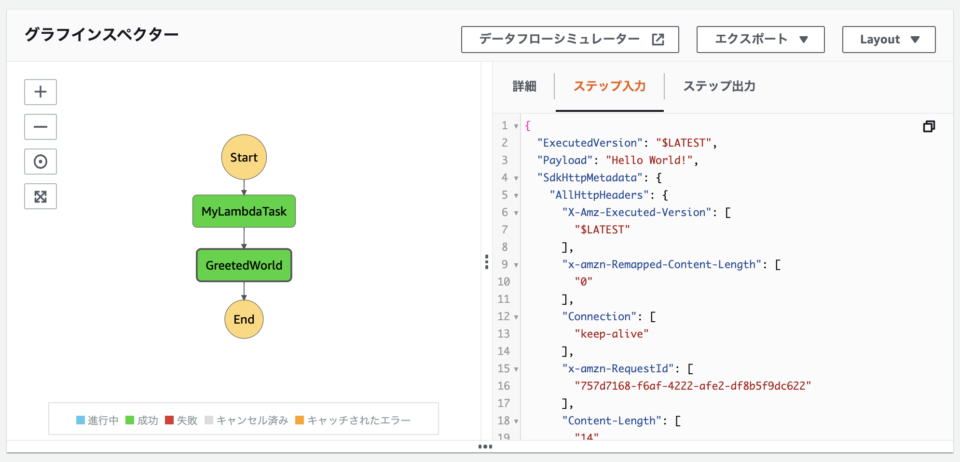Click the "0" value on line 10
The image size is (960, 462).
point(583,282)
